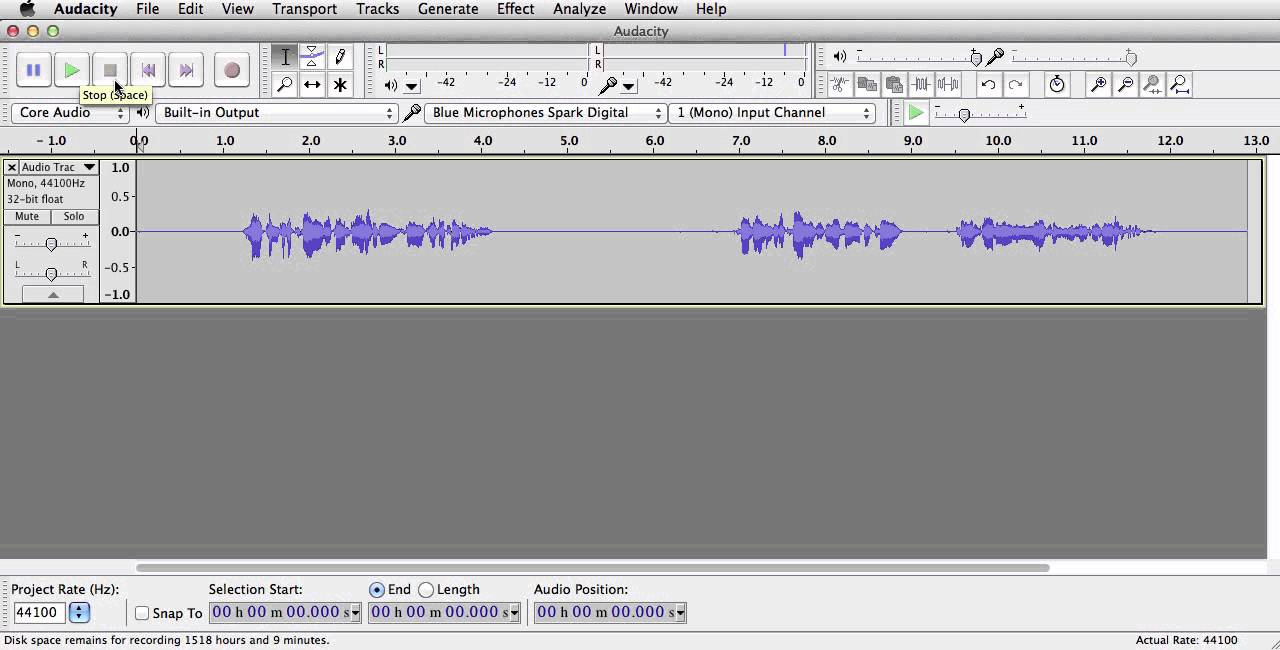Viewport: 1280px width, 650px height.
Task: Open the Transport menu
Action: pyautogui.click(x=304, y=9)
